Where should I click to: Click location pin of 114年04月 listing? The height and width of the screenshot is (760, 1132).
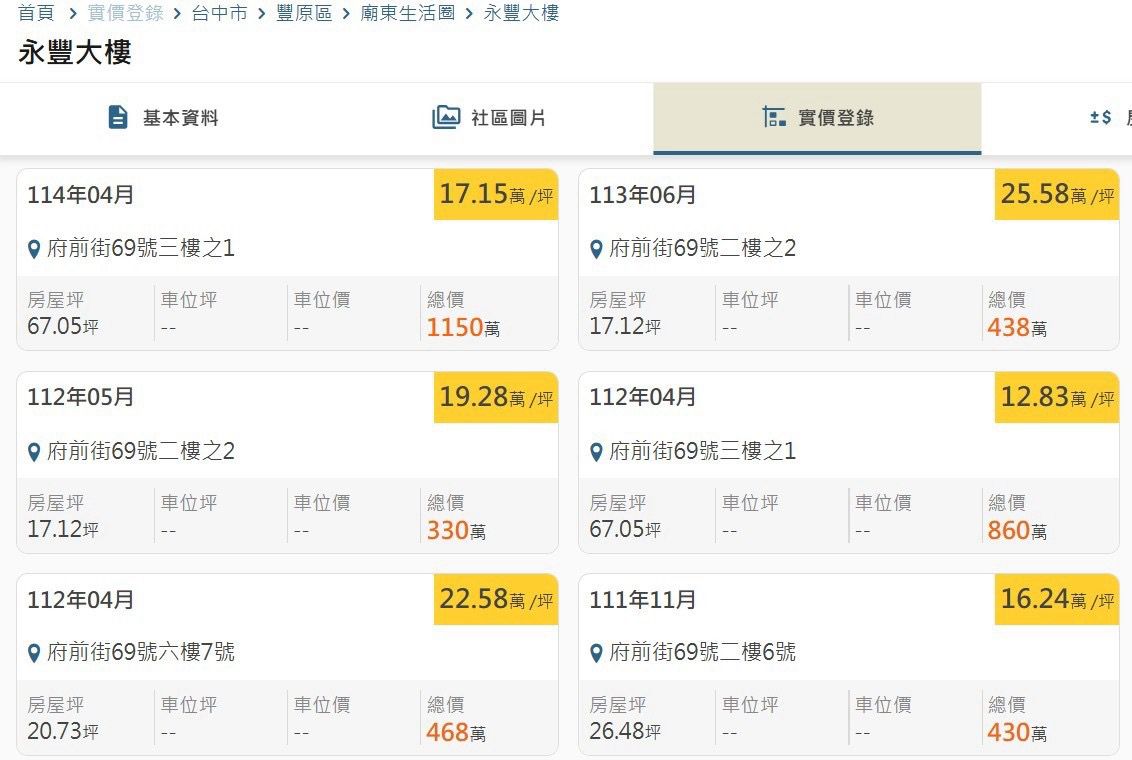(x=35, y=249)
